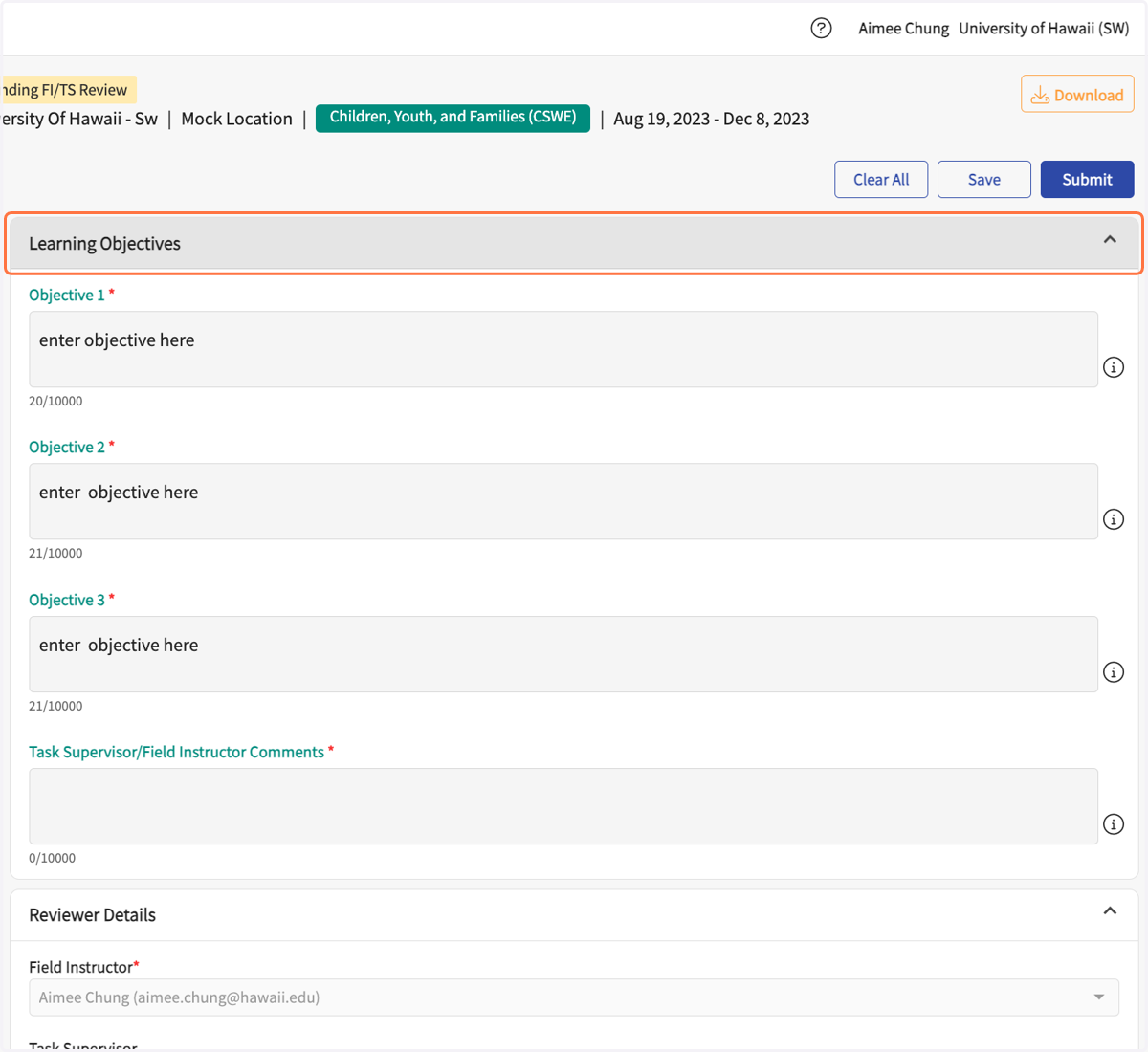1148x1052 pixels.
Task: Click the Download button
Action: click(x=1077, y=95)
